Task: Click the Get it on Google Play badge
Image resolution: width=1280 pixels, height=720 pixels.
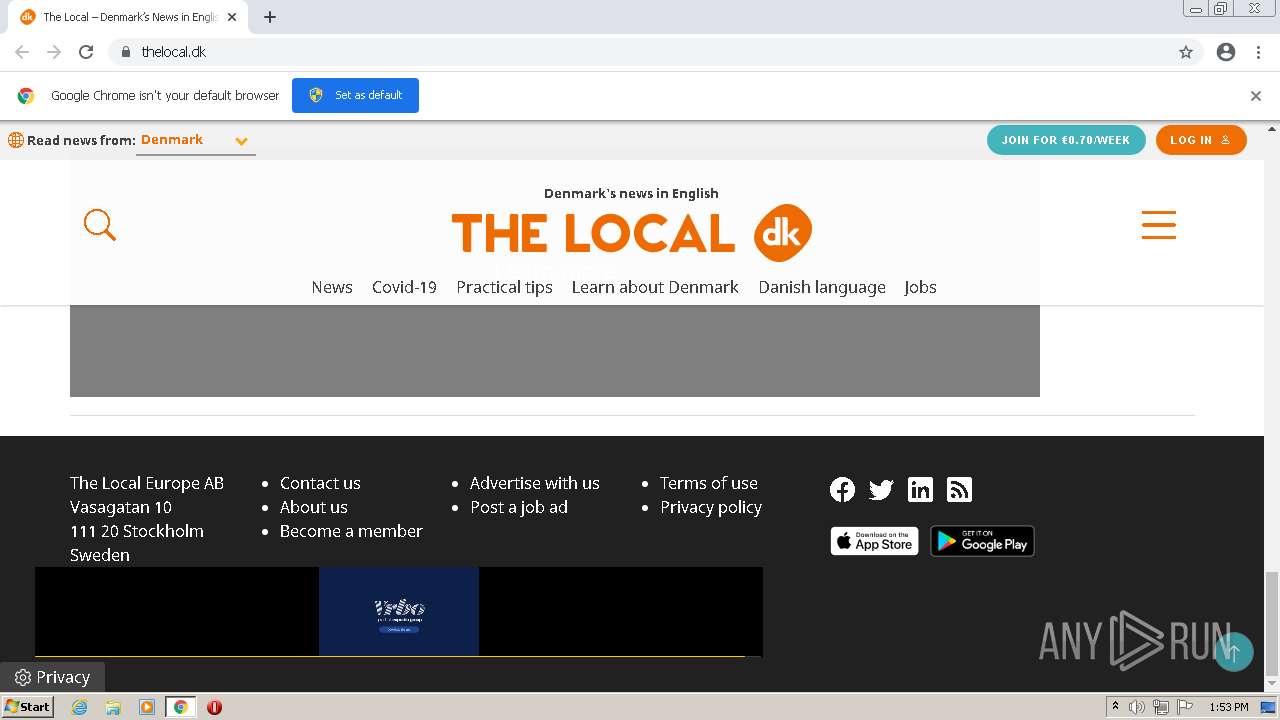Action: [982, 541]
